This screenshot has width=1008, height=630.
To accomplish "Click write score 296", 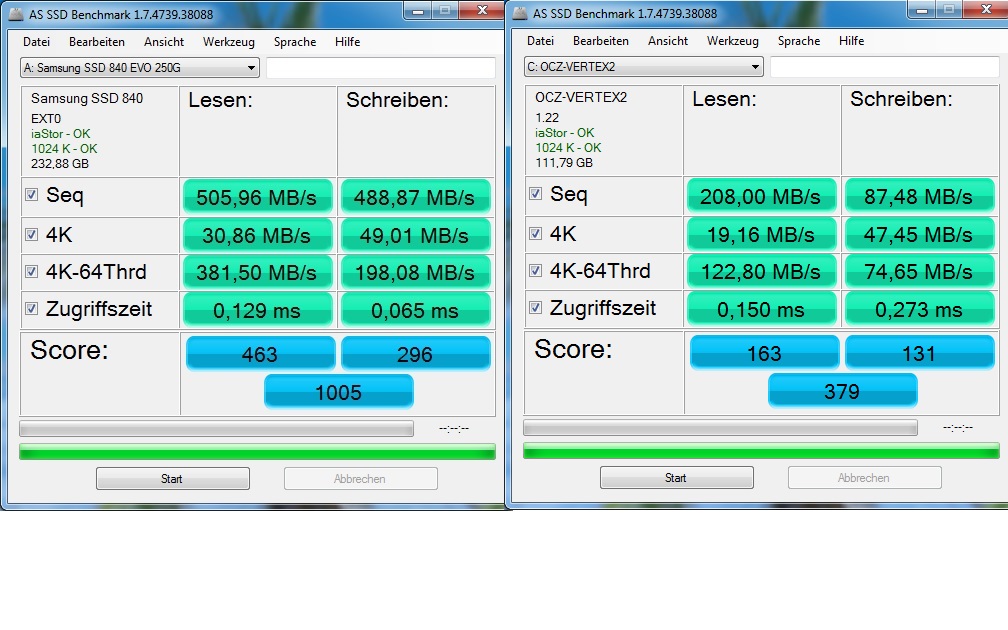I will (x=415, y=354).
